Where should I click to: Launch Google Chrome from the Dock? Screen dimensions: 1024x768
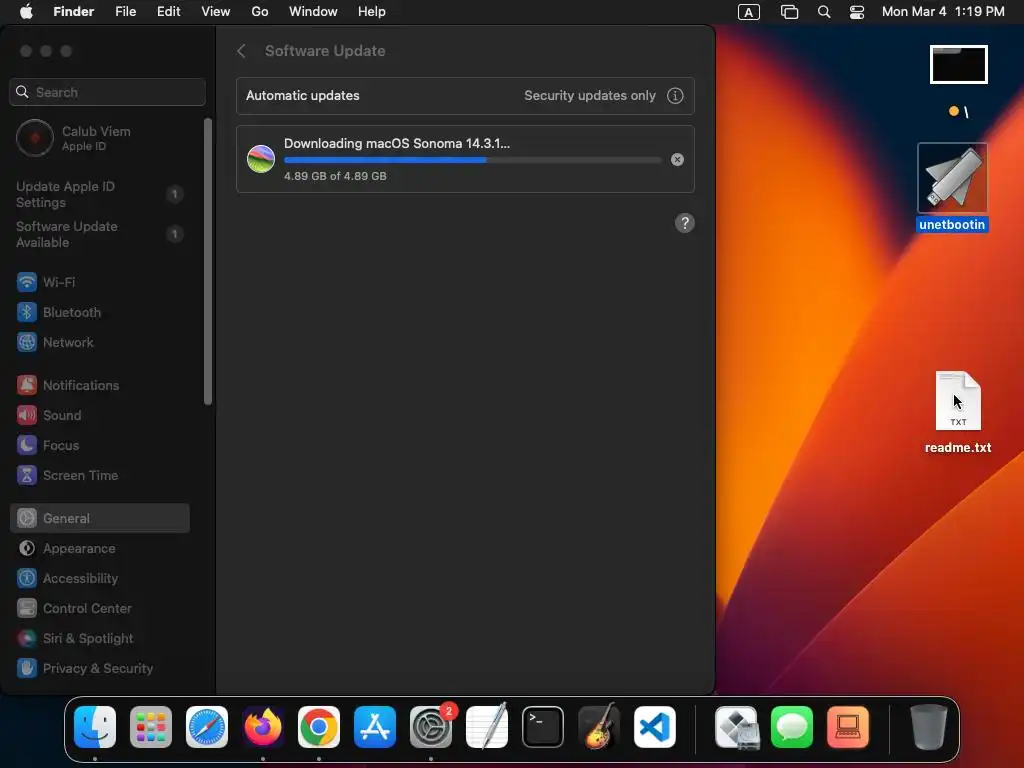319,727
